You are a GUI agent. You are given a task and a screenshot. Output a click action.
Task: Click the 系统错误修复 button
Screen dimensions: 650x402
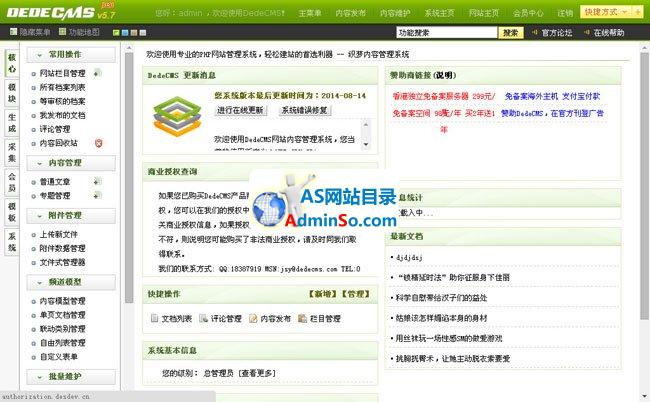tap(305, 110)
